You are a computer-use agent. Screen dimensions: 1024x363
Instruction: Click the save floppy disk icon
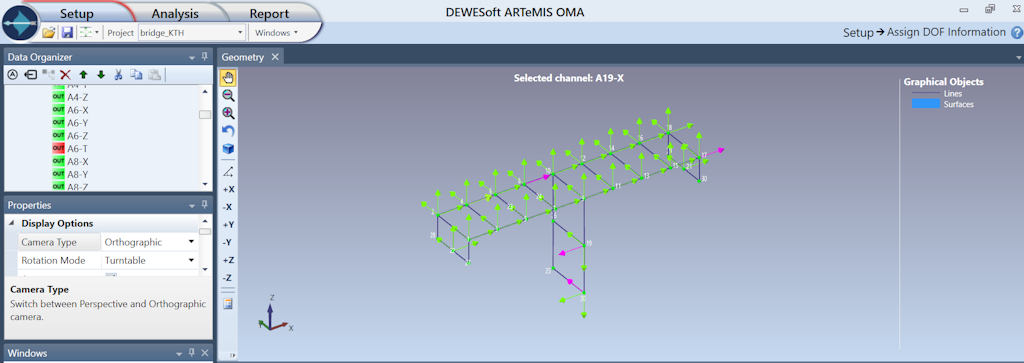tap(67, 32)
